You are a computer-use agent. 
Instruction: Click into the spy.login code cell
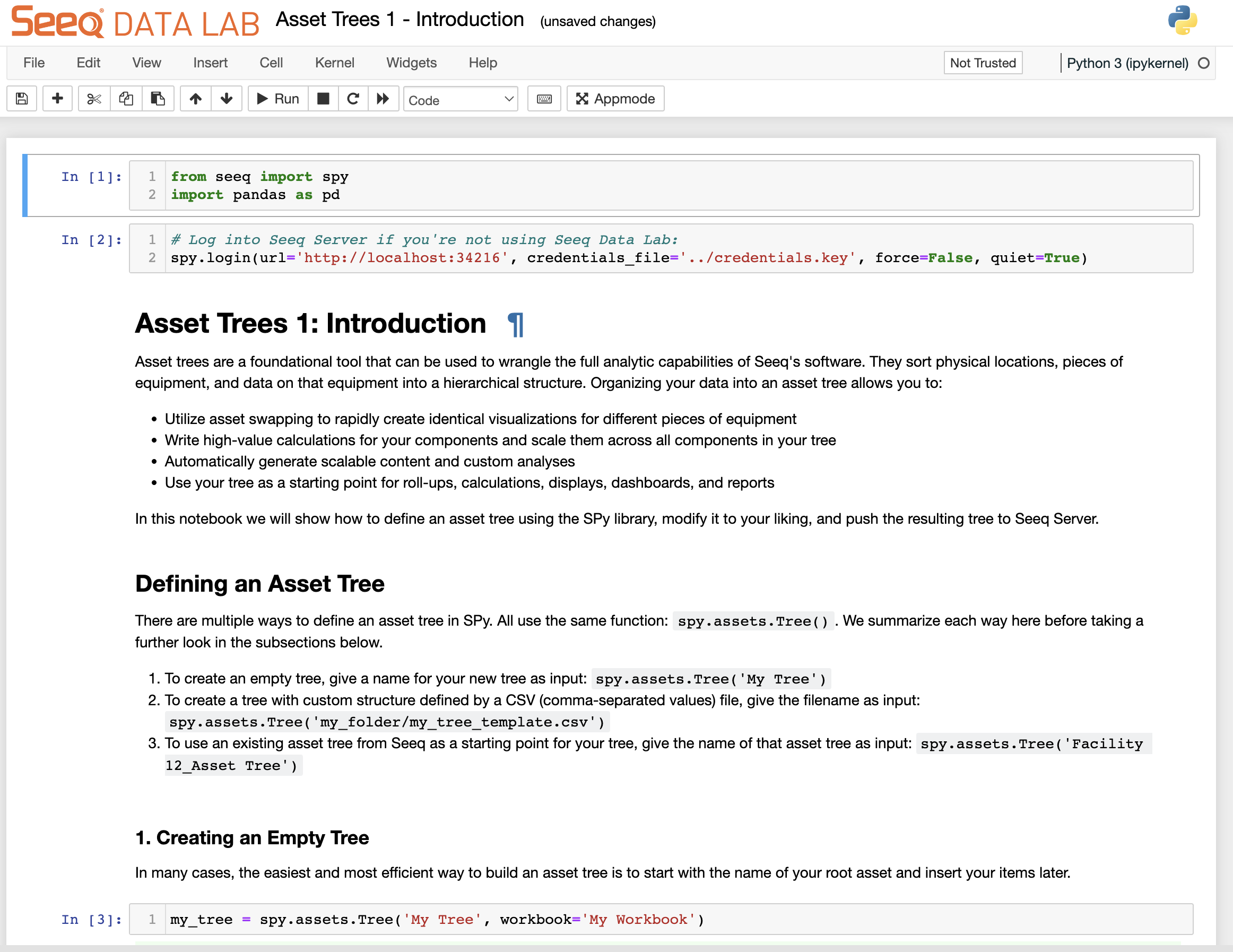tap(679, 249)
